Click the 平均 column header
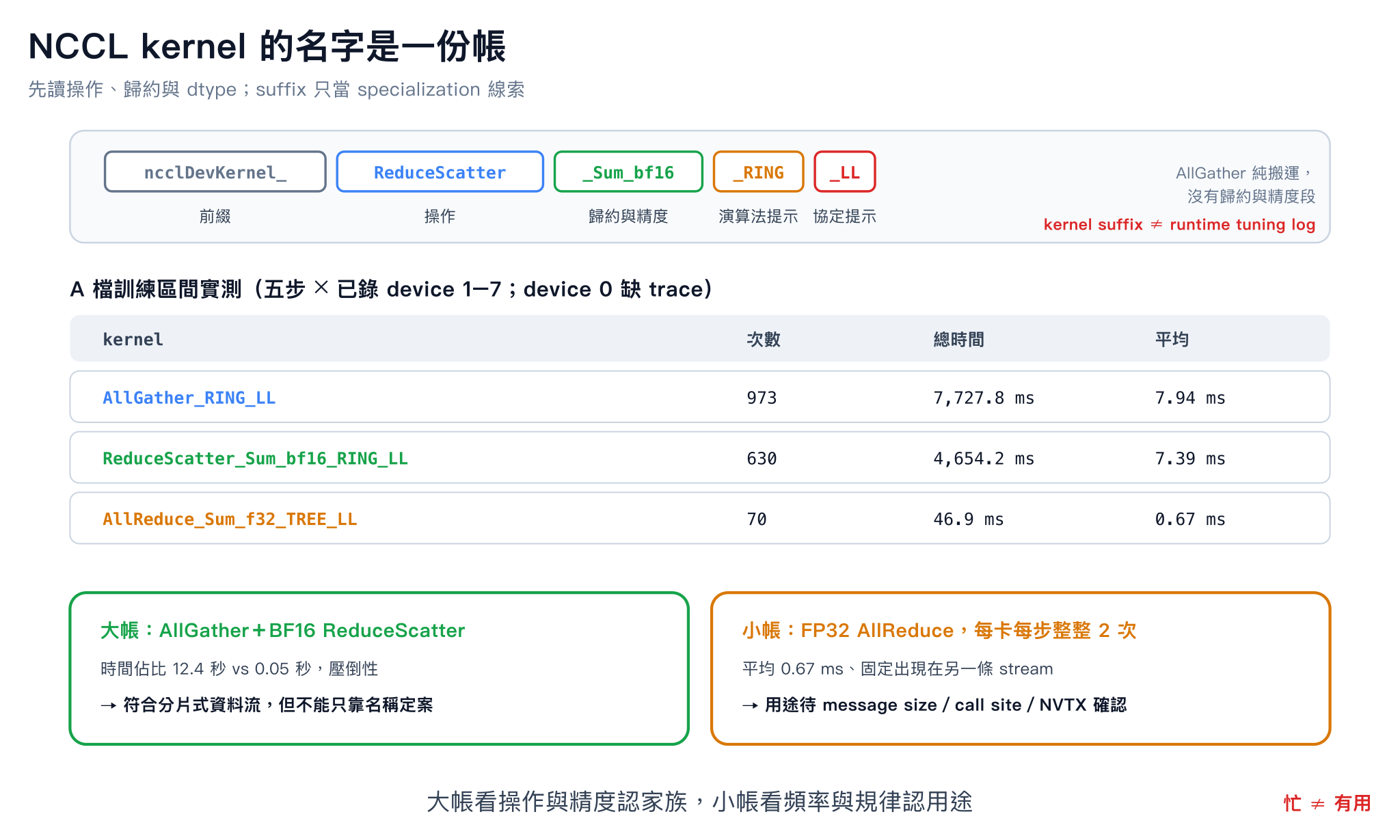This screenshot has height=840, width=1400. [x=1172, y=339]
